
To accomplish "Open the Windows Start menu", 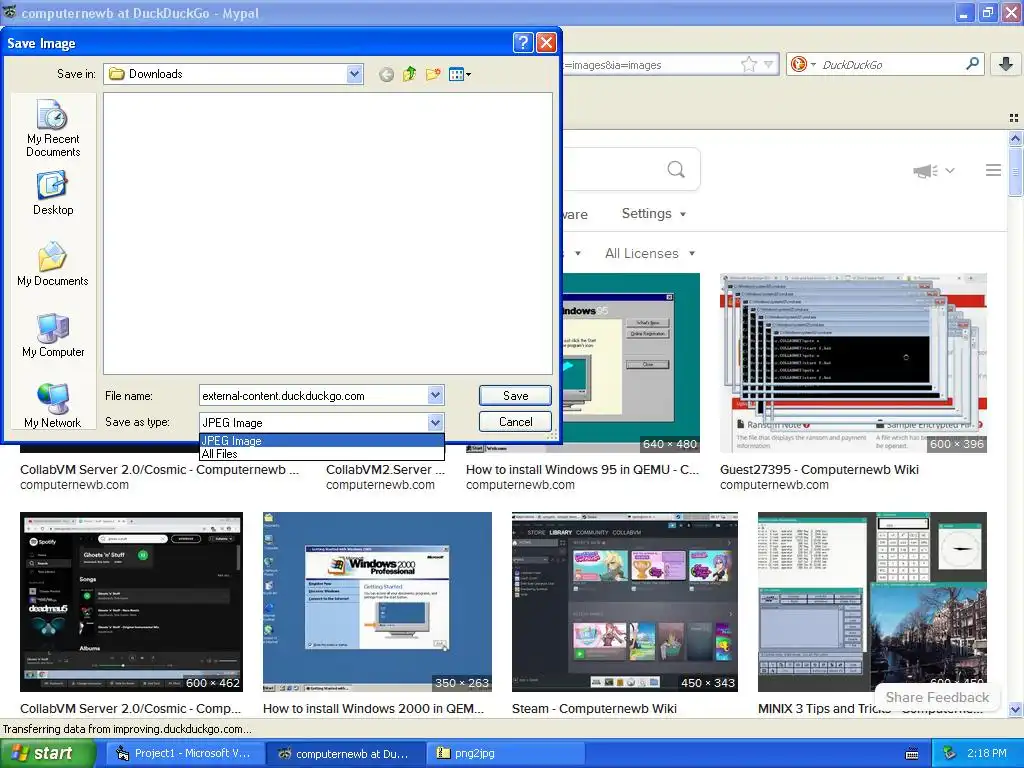I will click(46, 753).
